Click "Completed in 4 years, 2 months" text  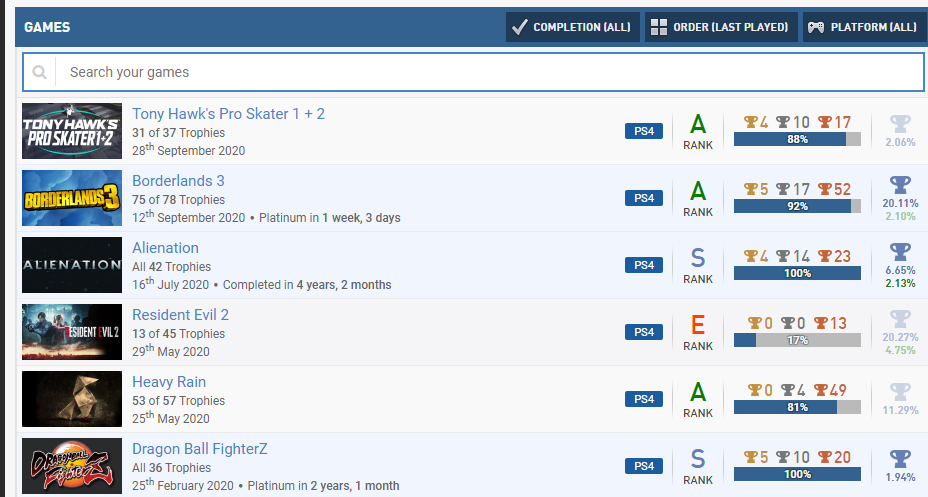pyautogui.click(x=307, y=285)
